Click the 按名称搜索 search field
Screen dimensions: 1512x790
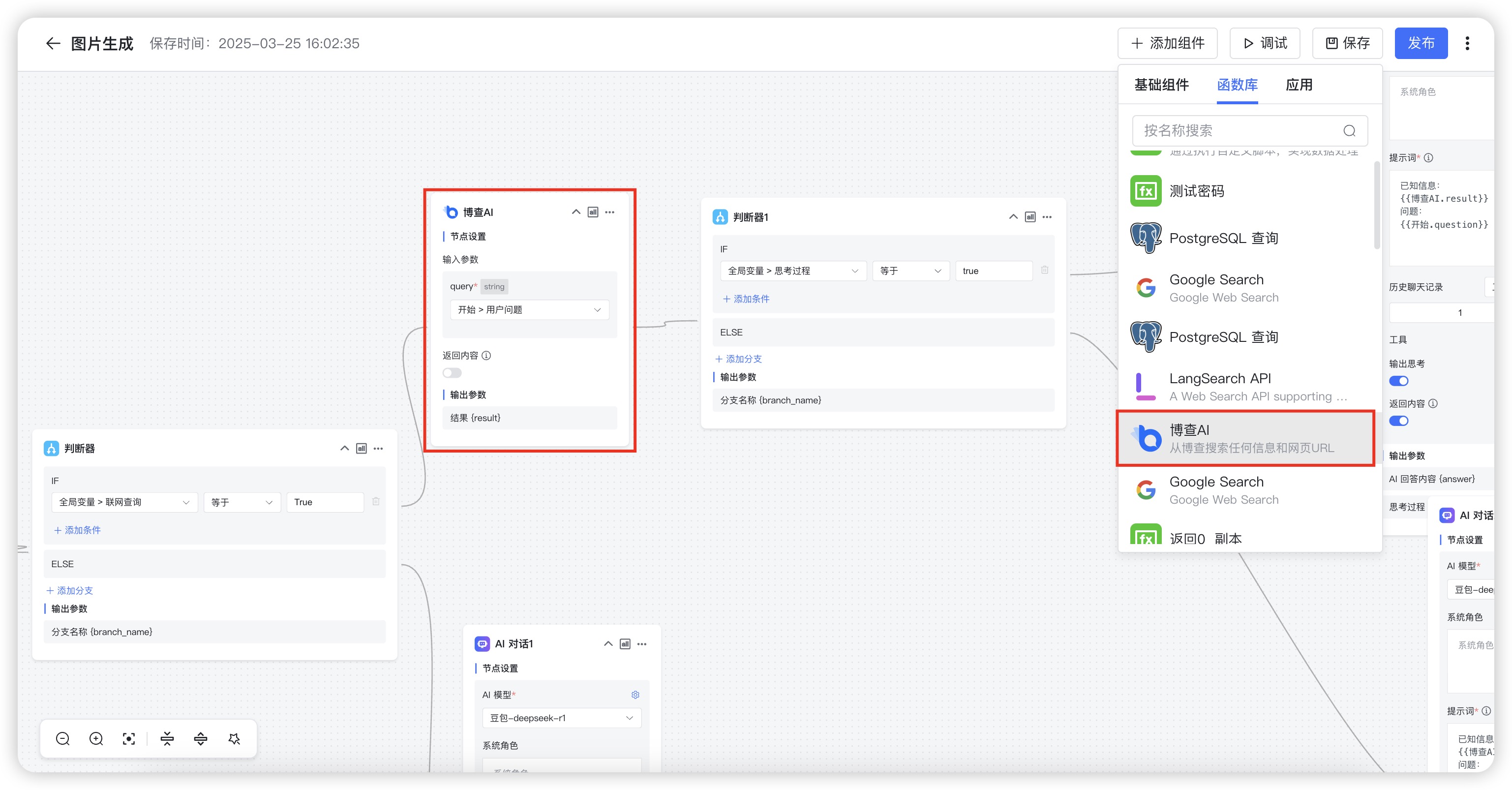tap(1239, 130)
